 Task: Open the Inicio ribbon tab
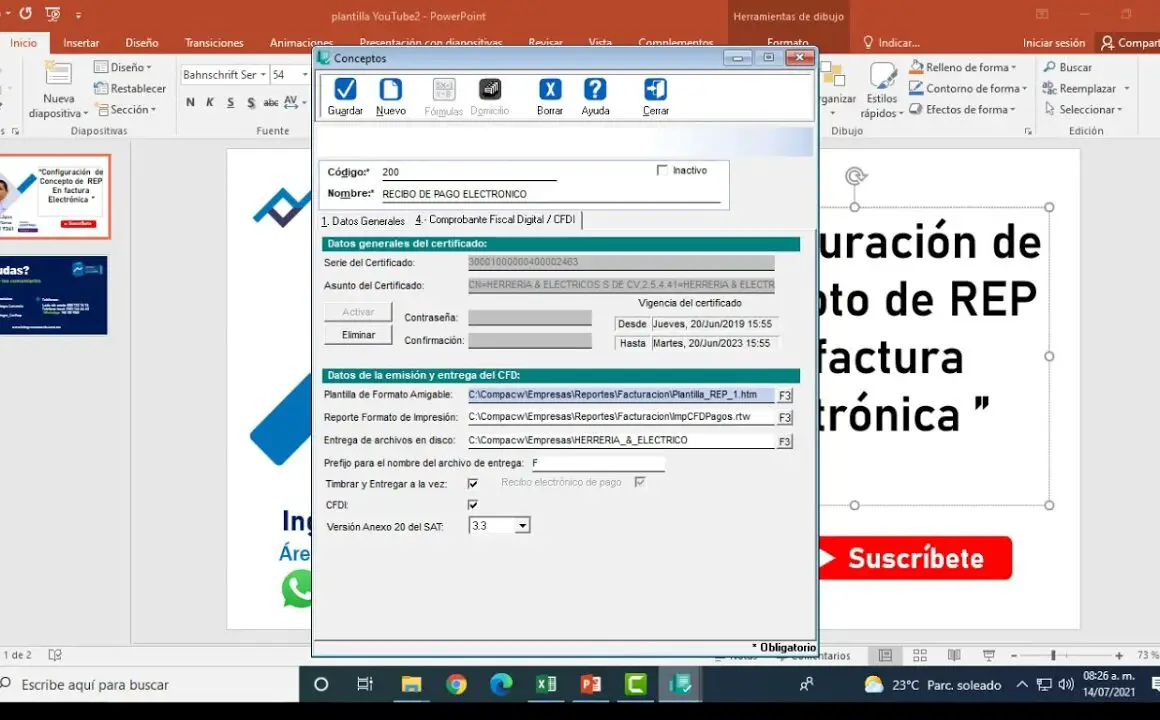(x=24, y=43)
